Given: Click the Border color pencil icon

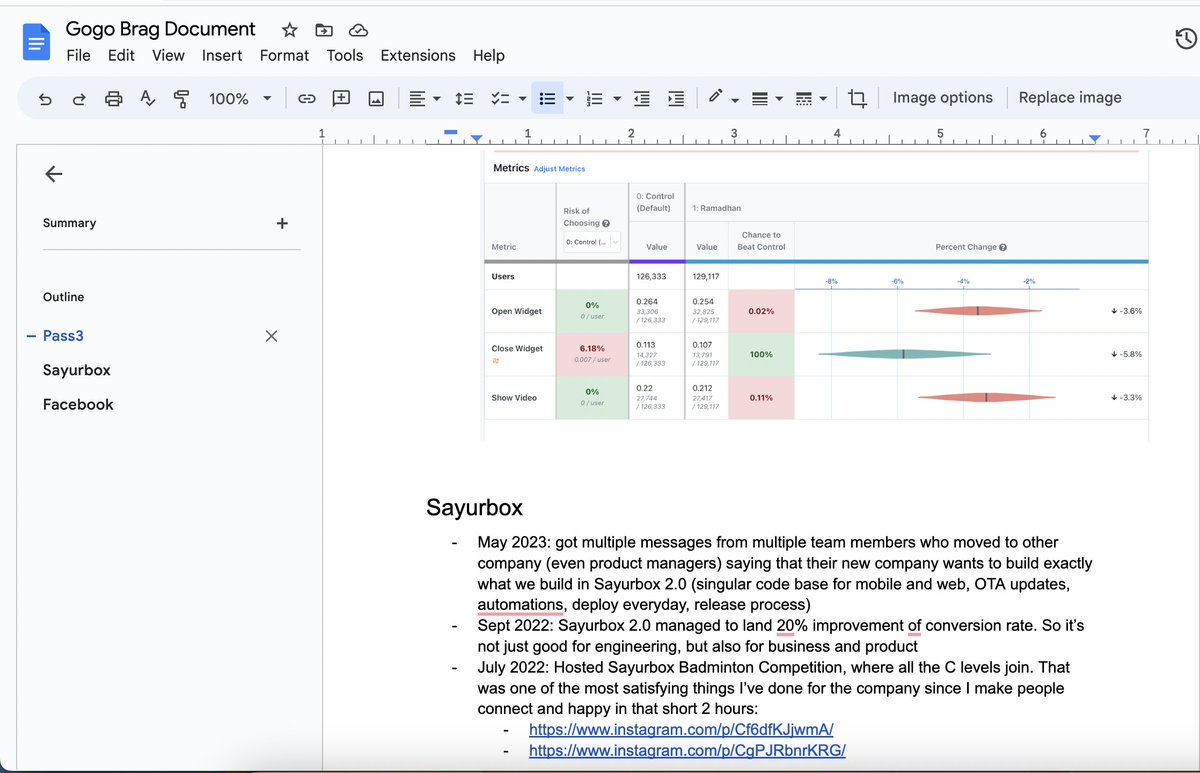Looking at the screenshot, I should point(715,97).
